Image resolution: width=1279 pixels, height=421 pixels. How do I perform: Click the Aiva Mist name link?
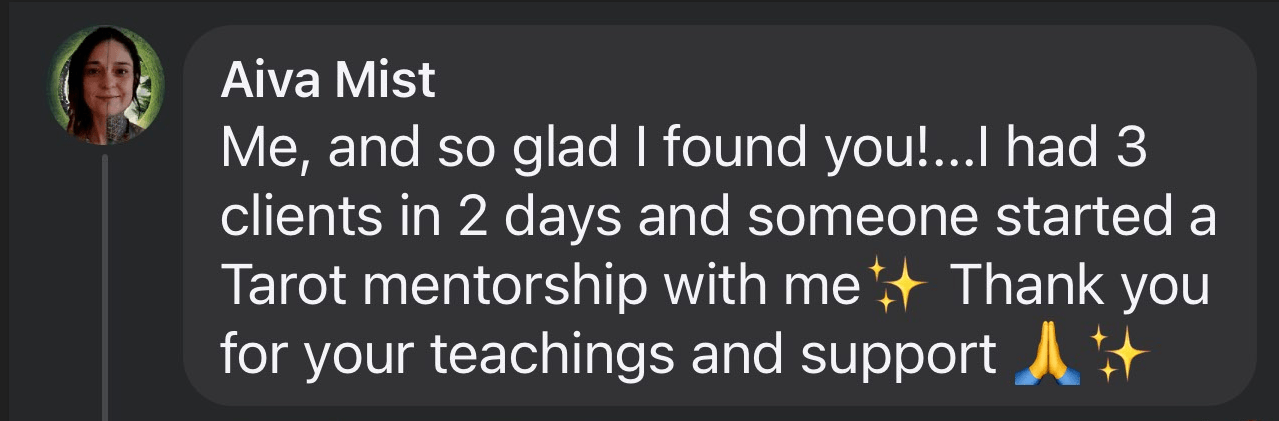point(328,81)
